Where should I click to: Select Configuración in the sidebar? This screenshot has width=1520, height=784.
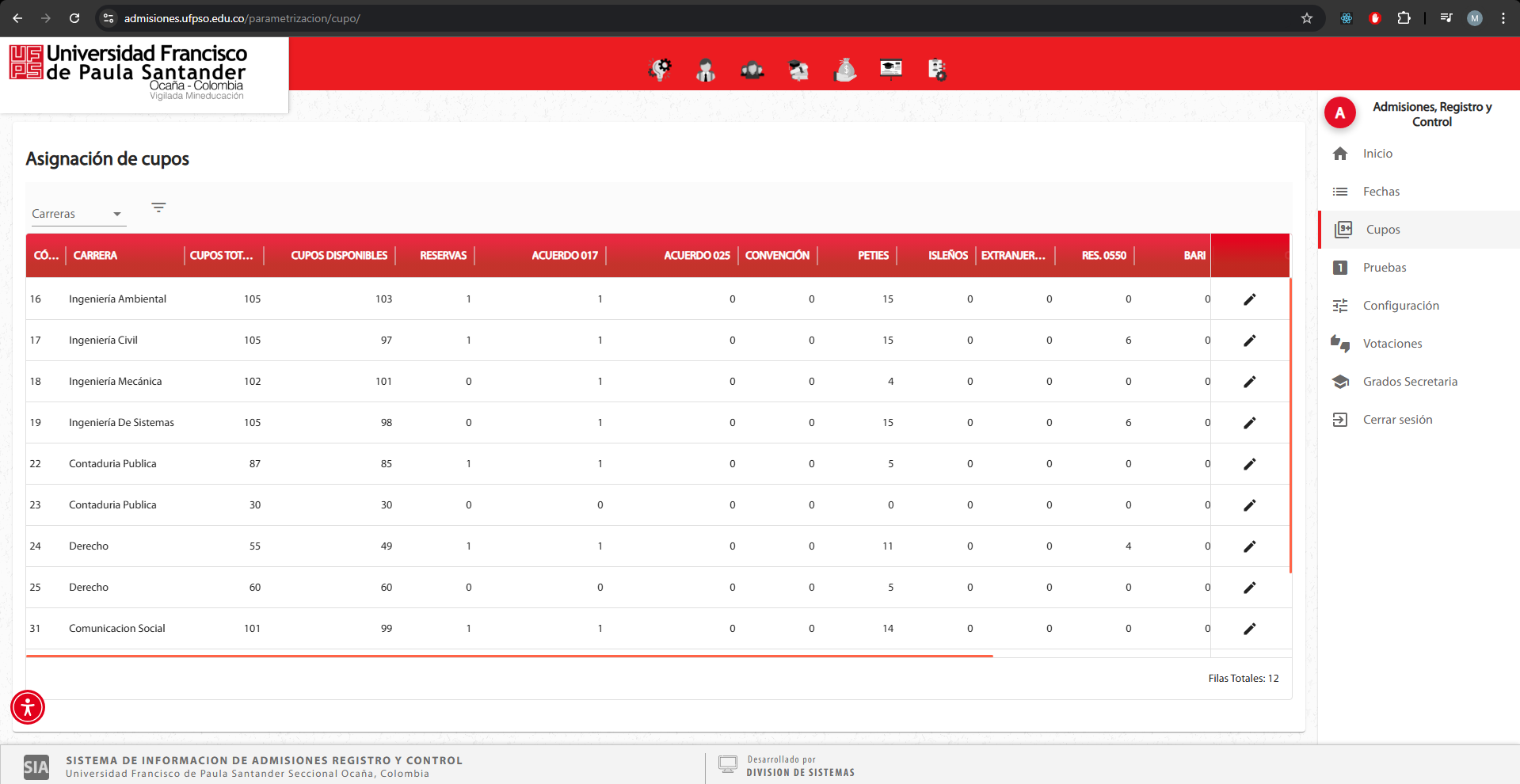click(1400, 306)
